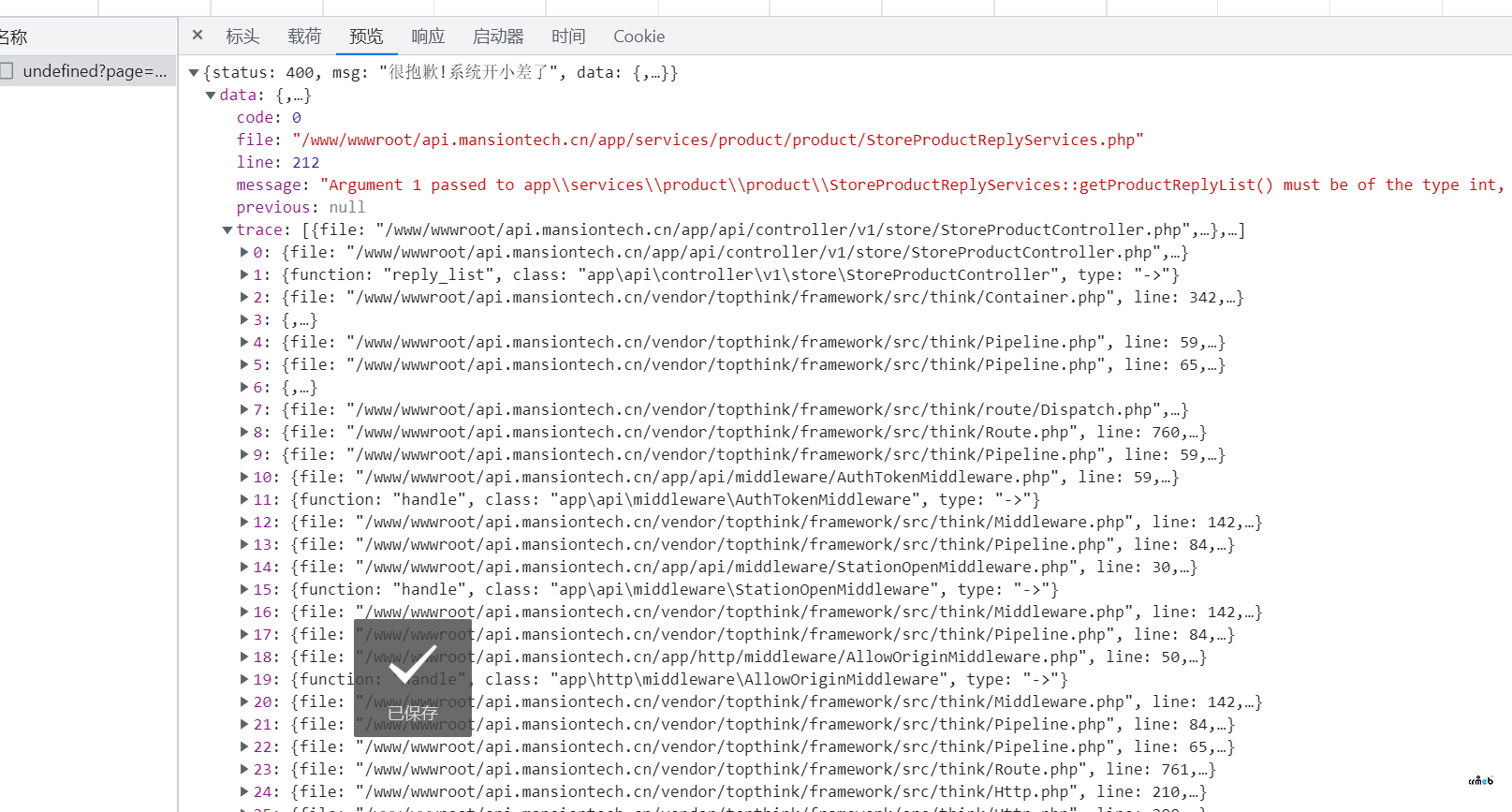Expand trace entry 6

pyautogui.click(x=244, y=387)
